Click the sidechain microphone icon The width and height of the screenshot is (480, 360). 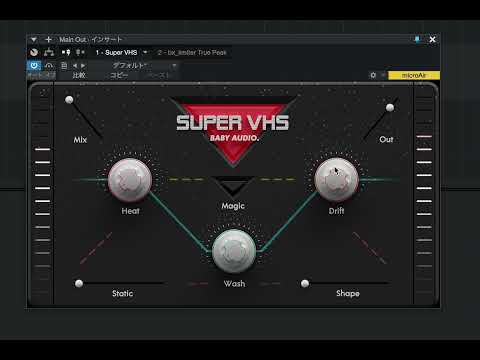click(66, 52)
